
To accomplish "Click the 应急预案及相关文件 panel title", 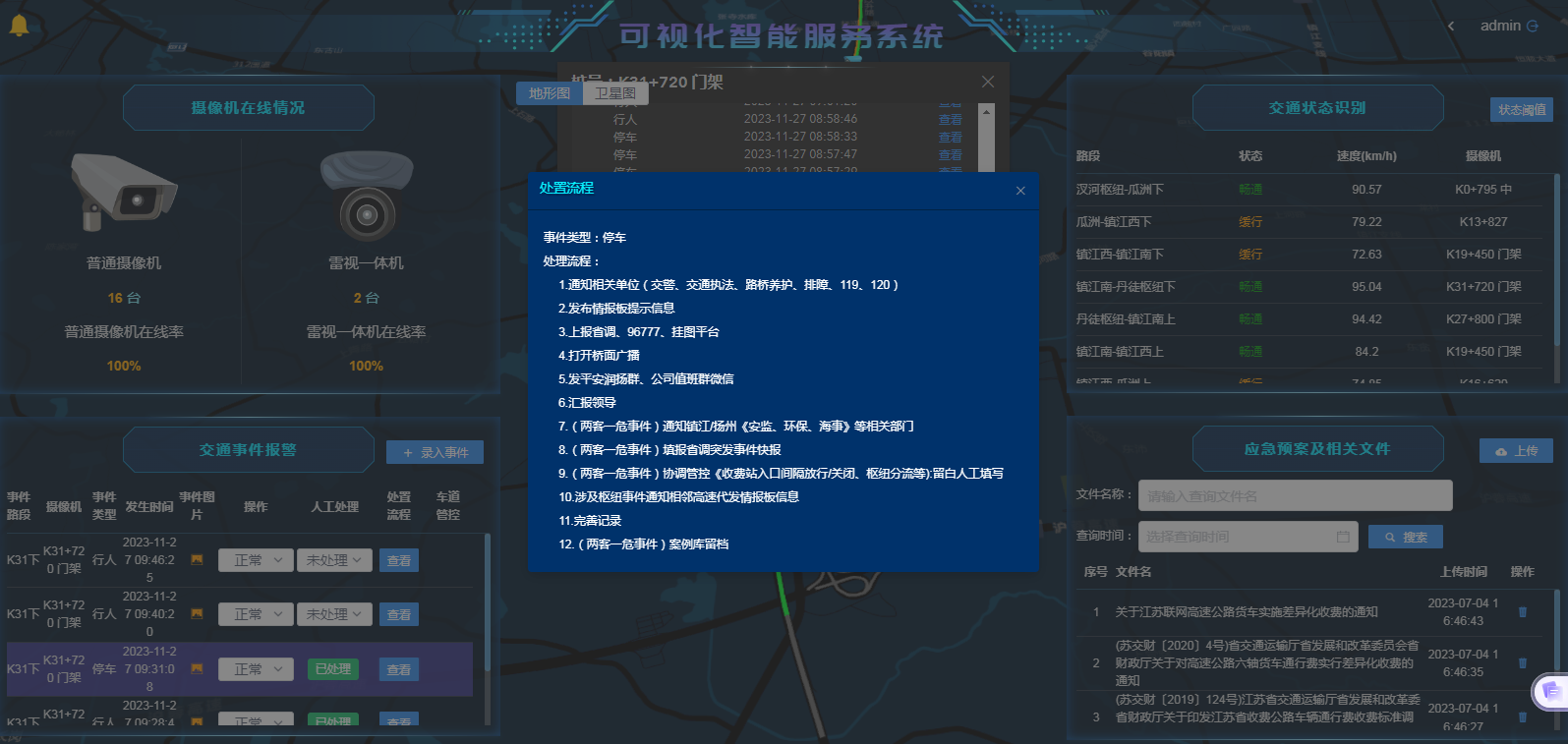I will [1317, 448].
